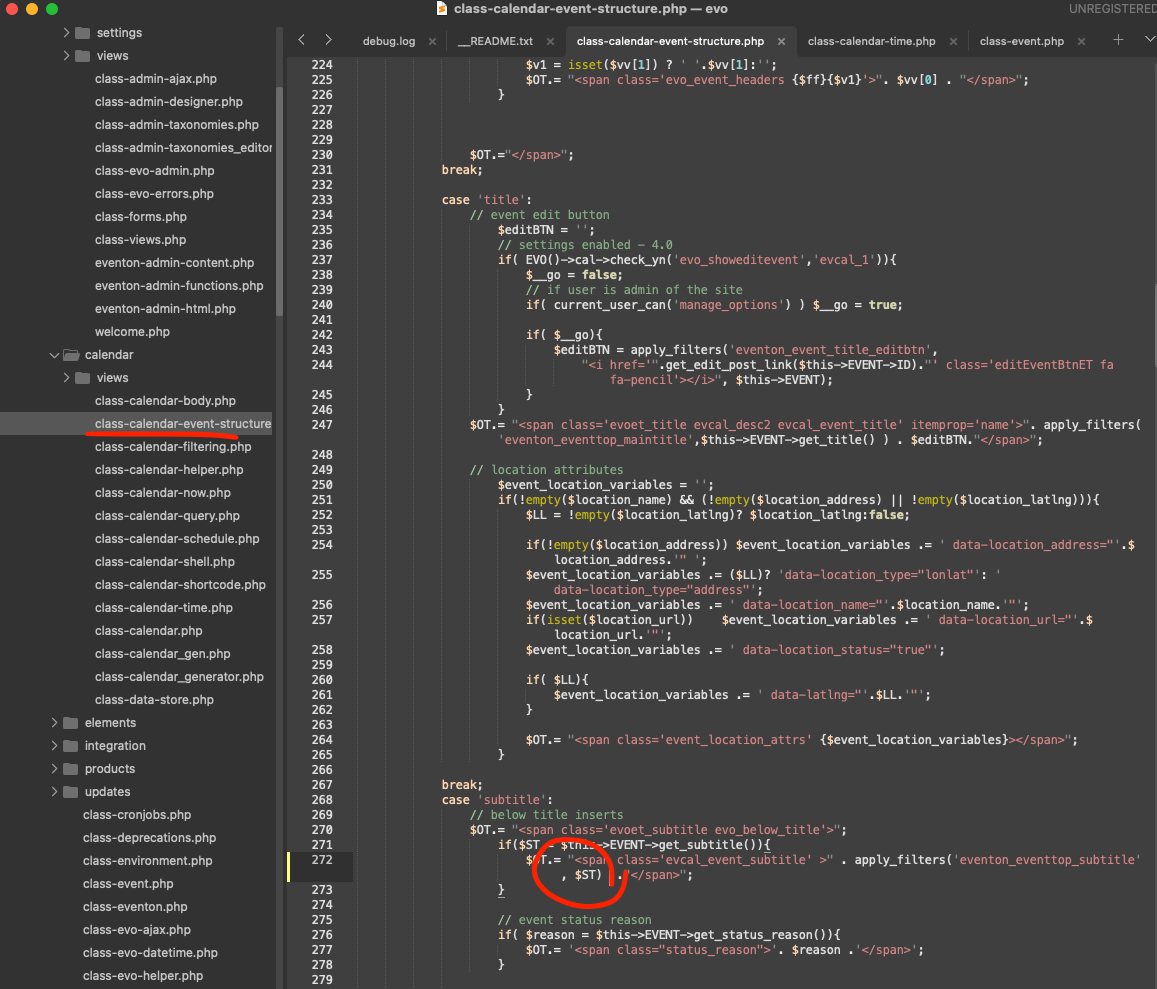This screenshot has height=989, width=1157.
Task: Open class-calendar-filtering.php file
Action: coord(173,446)
